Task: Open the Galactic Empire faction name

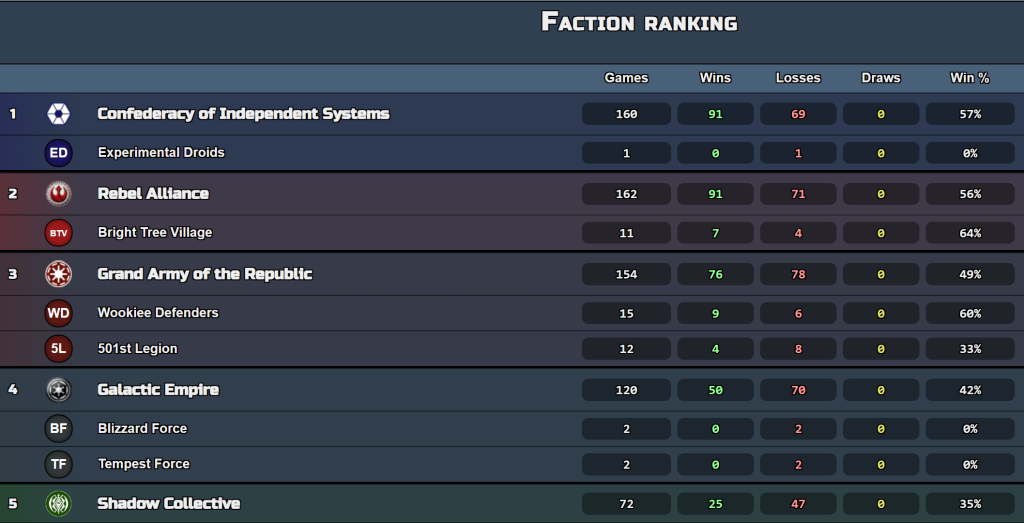Action: [x=158, y=390]
